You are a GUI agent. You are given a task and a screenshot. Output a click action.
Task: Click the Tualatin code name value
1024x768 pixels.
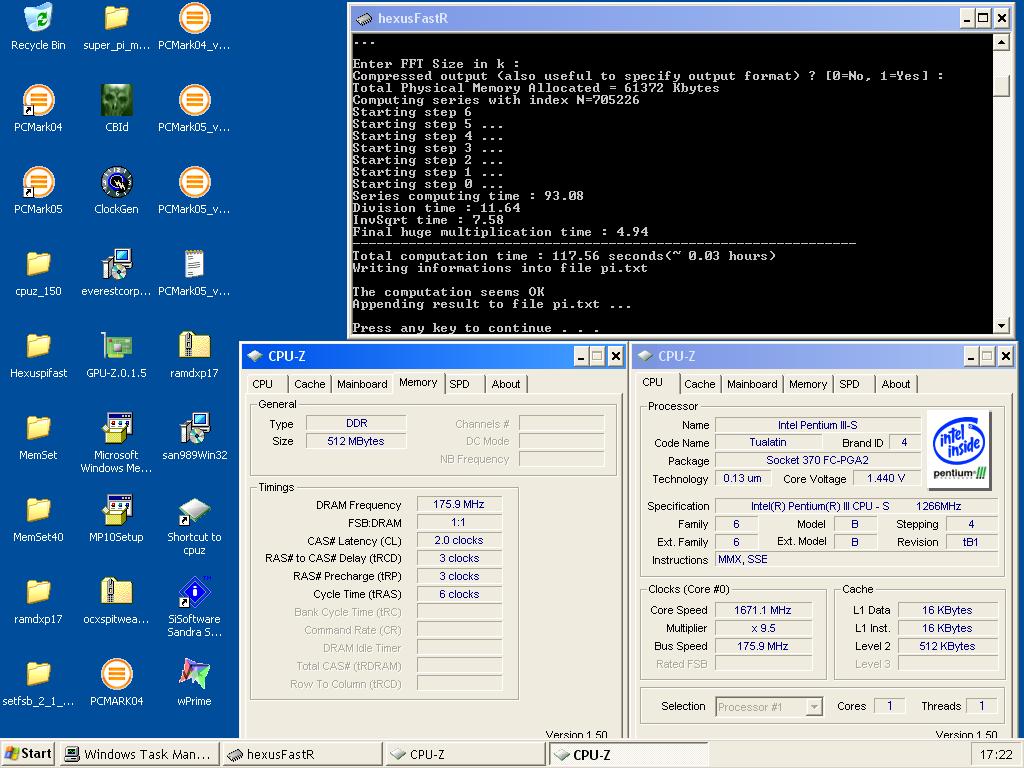768,442
